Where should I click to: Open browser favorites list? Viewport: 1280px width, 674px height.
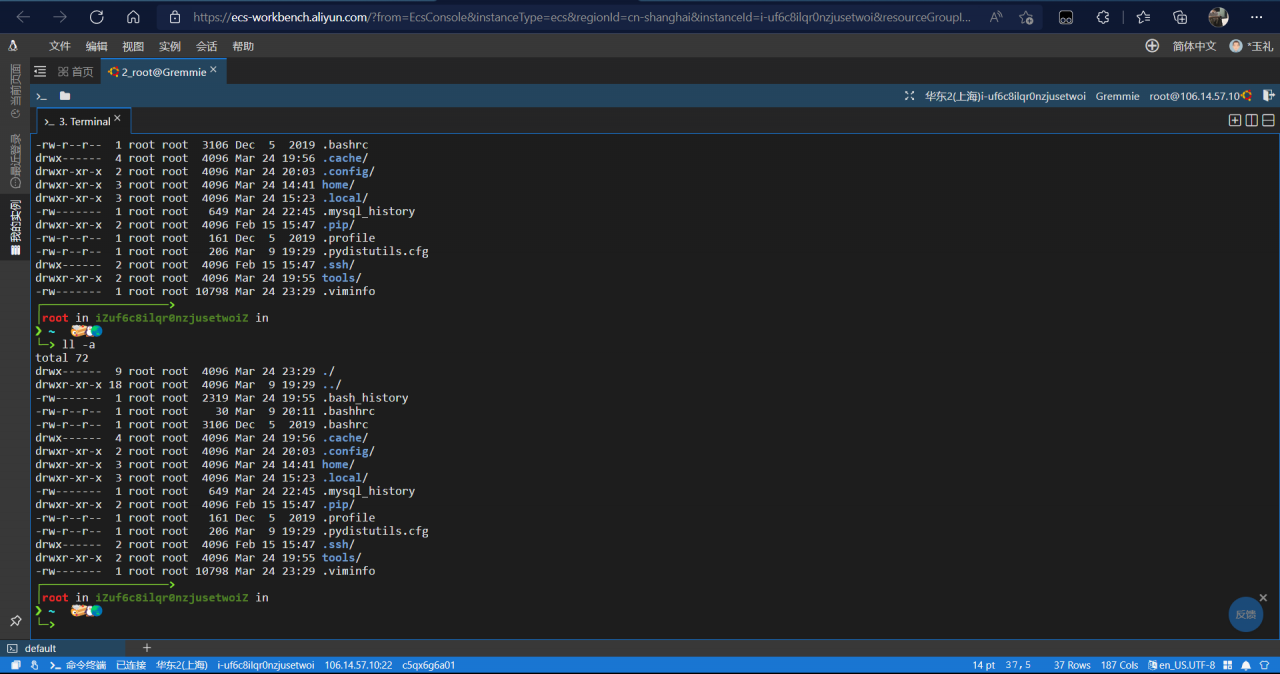[1143, 17]
